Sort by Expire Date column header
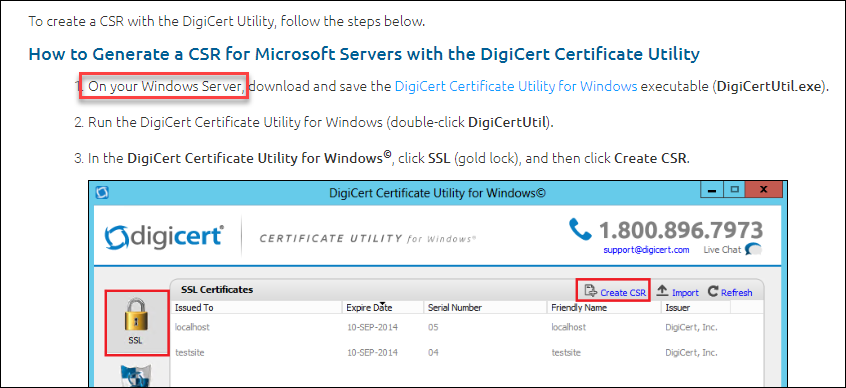Viewport: 846px width, 388px height. [x=384, y=308]
